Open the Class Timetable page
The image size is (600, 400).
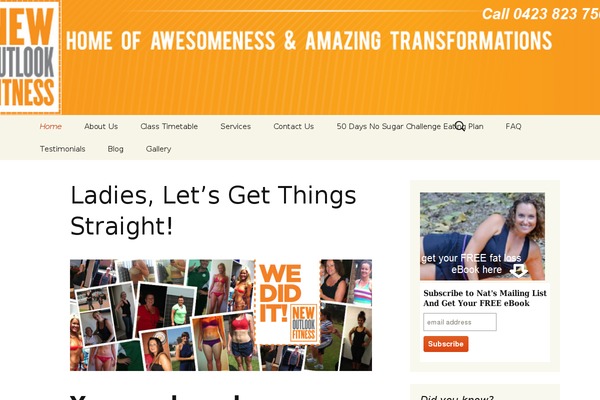pos(169,126)
